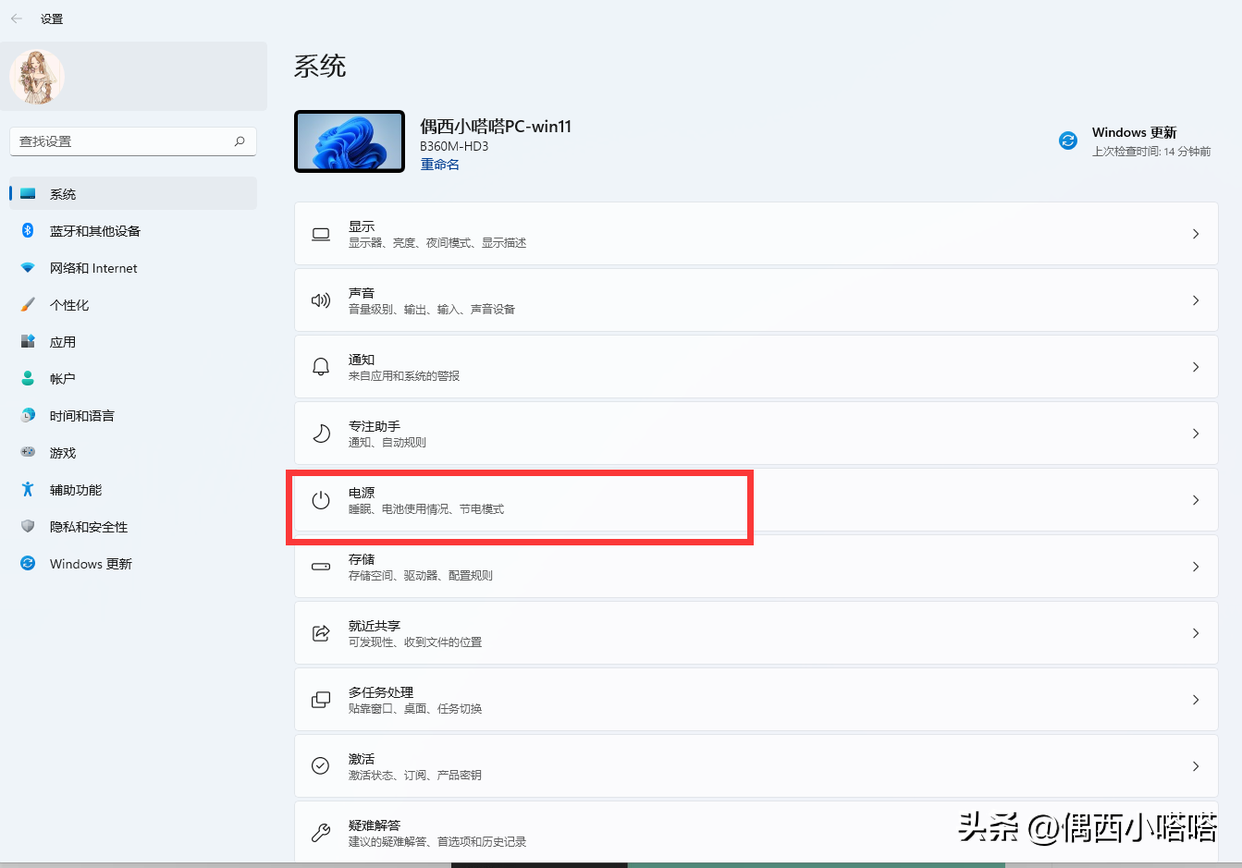Click the Windows 更新 sync icon at top right
Viewport: 1242px width, 868px height.
[1068, 141]
